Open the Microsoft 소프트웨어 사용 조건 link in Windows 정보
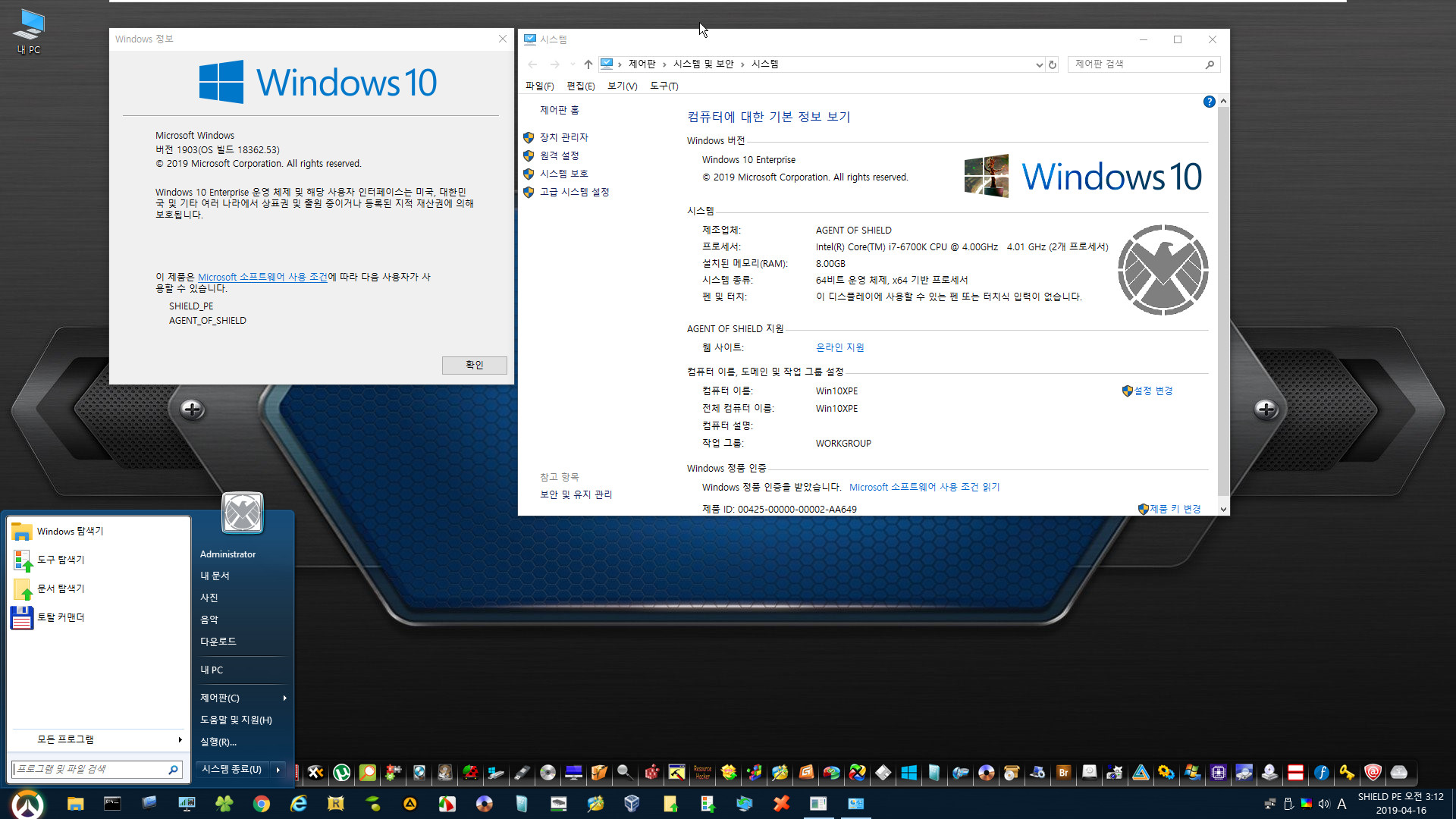The width and height of the screenshot is (1456, 819). 262,277
